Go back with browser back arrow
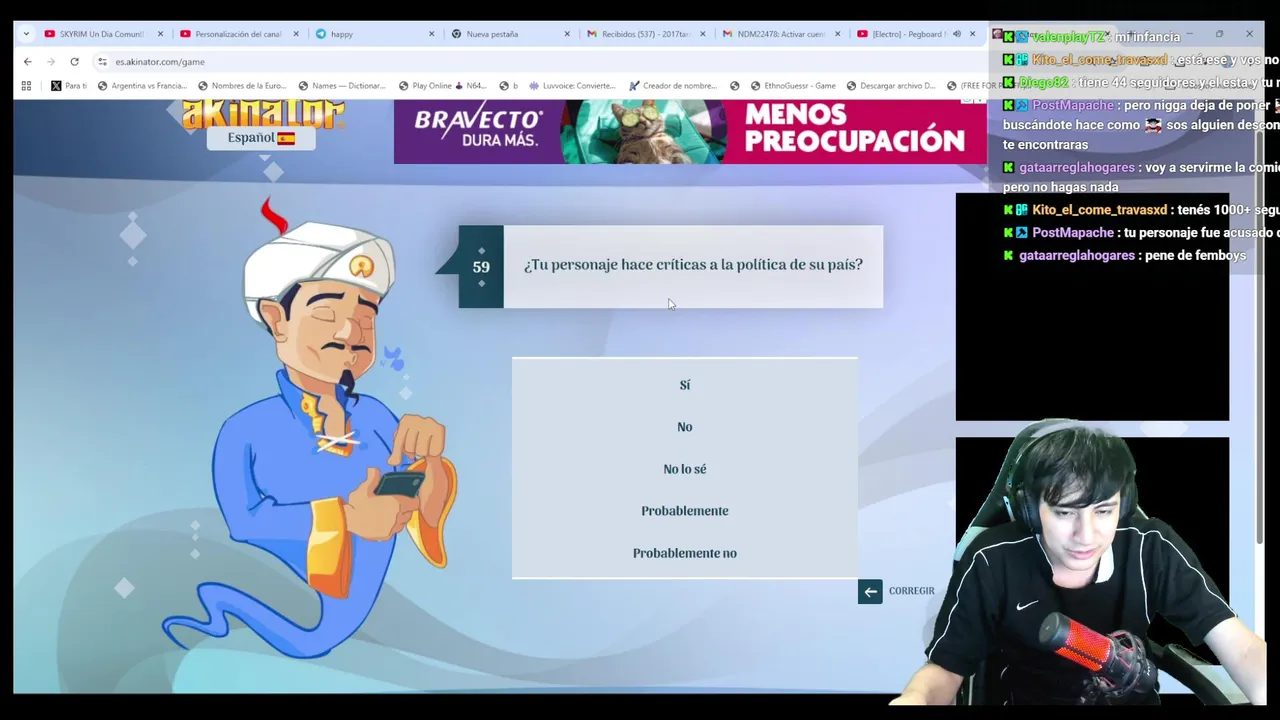The image size is (1280, 720). coord(28,61)
